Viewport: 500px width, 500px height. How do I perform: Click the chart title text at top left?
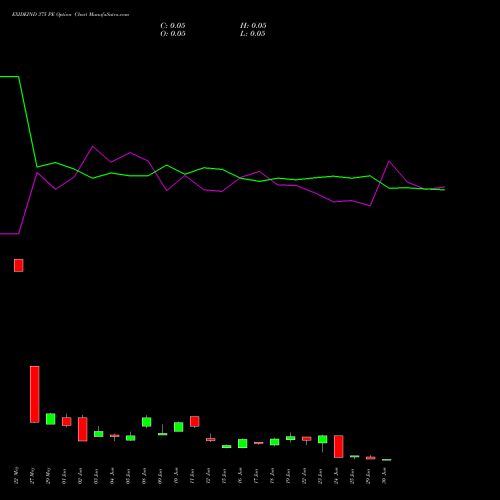70,15
